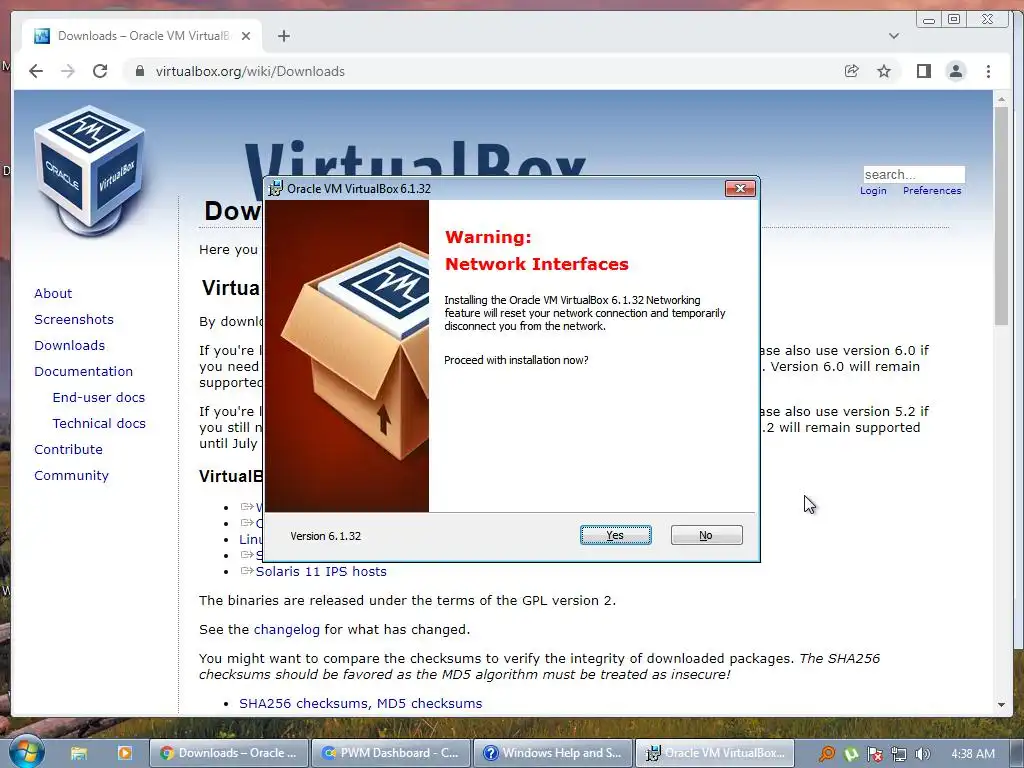The height and width of the screenshot is (768, 1024).
Task: Open a new Chrome tab
Action: coord(283,36)
